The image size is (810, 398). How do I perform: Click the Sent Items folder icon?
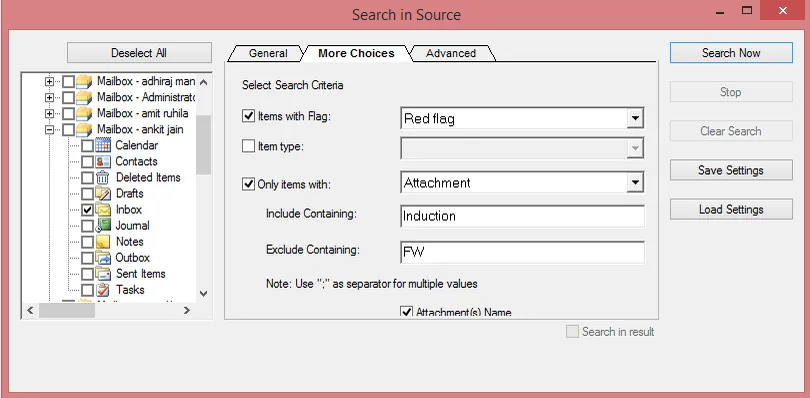[103, 273]
